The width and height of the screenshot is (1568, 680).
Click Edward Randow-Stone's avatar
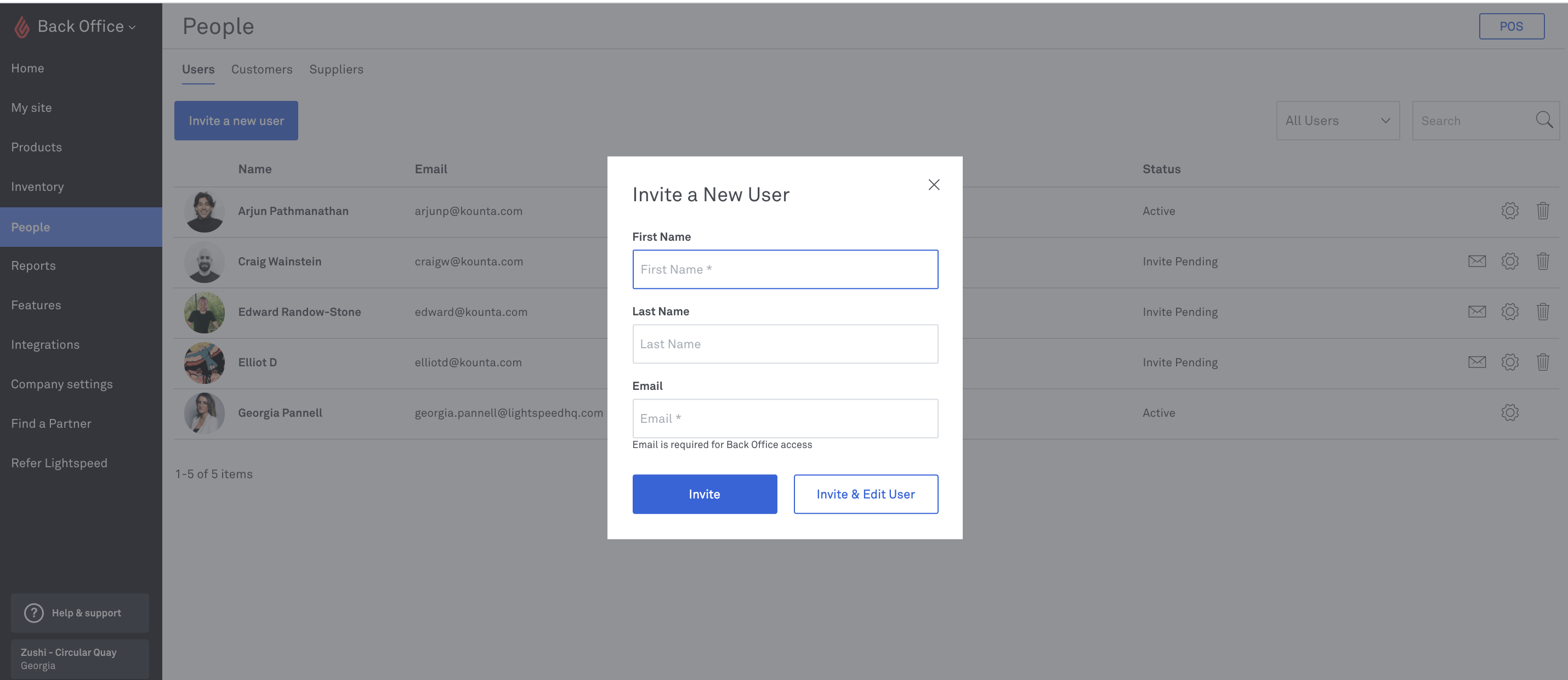(x=204, y=312)
